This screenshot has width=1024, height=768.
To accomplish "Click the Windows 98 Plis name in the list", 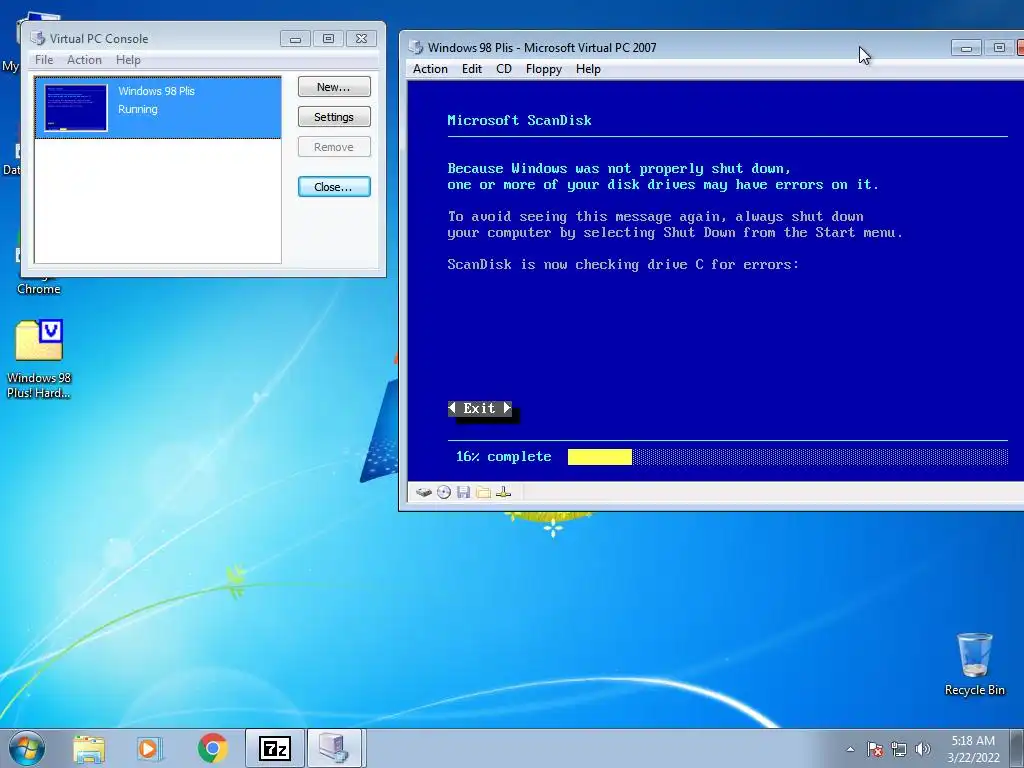I will click(157, 91).
